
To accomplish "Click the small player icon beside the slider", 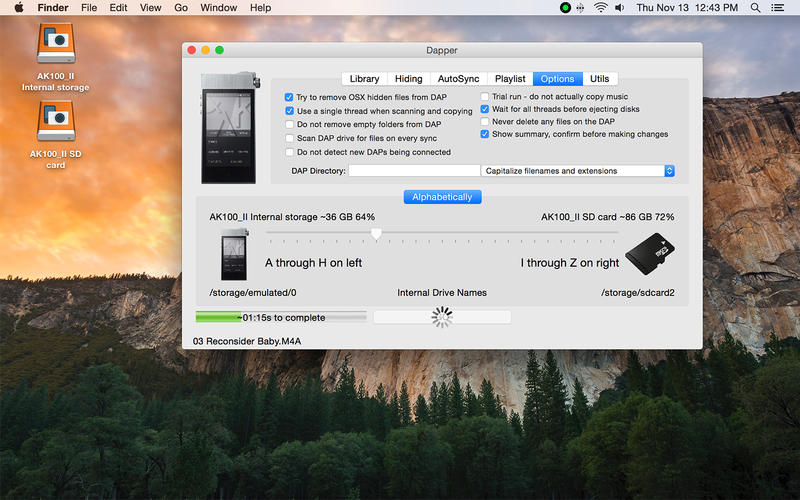I will coord(234,254).
